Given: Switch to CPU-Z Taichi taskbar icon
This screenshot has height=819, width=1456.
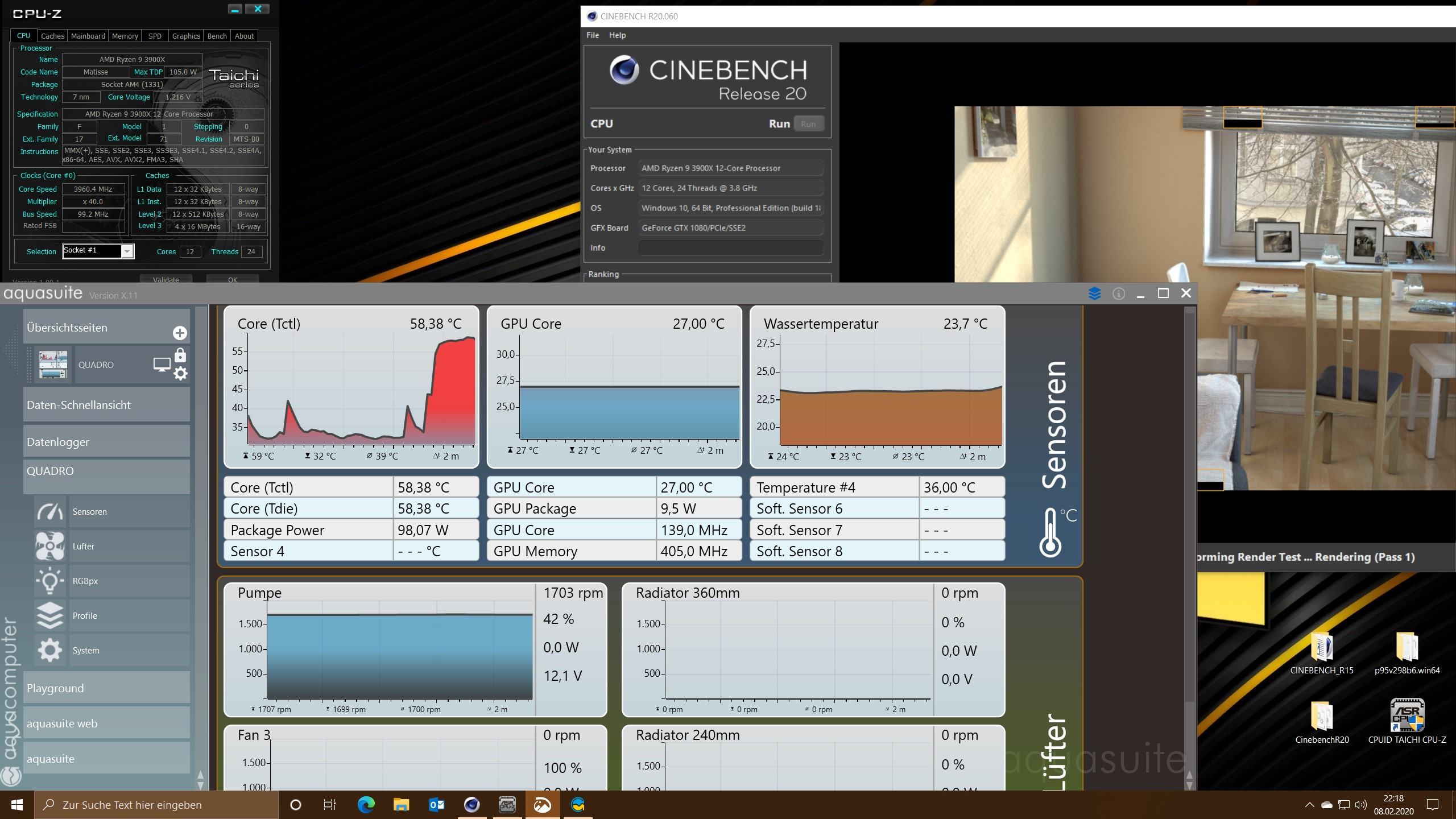Looking at the screenshot, I should [x=507, y=805].
